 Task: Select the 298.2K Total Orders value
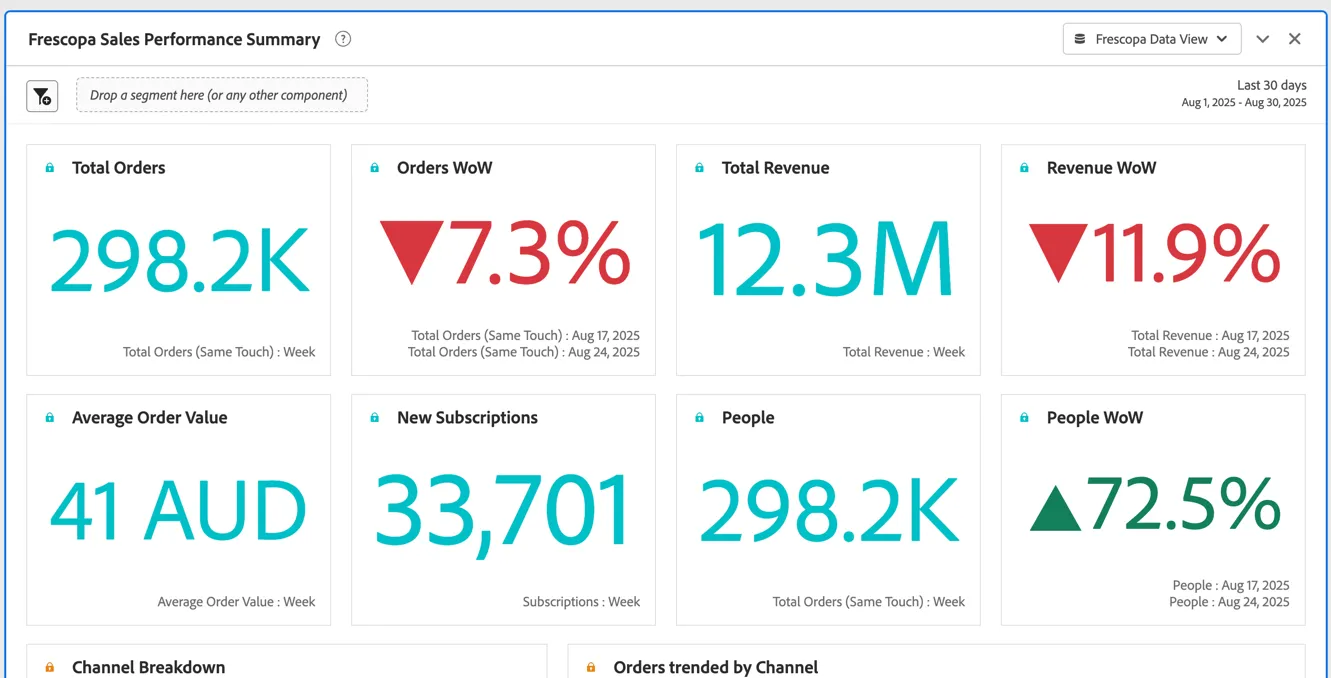[179, 259]
